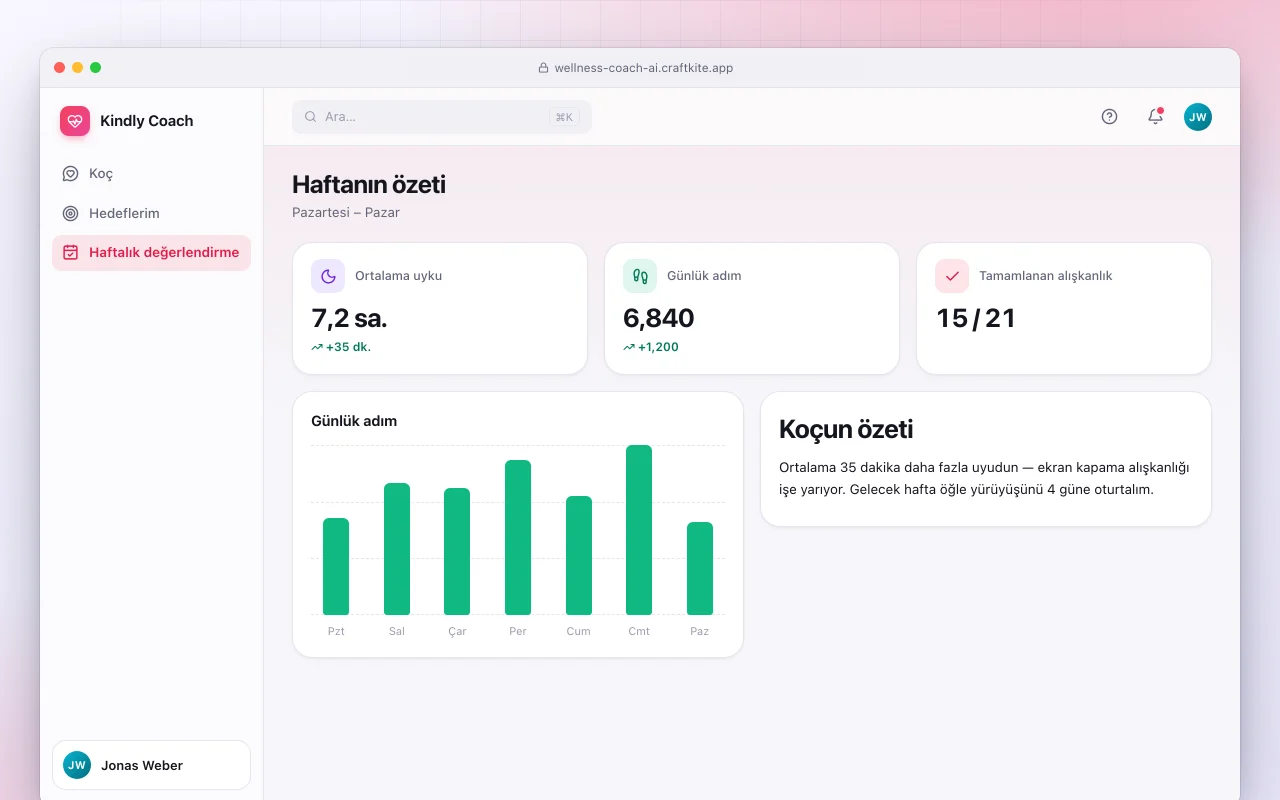Open the JW profile avatar in top bar
This screenshot has height=800, width=1280.
click(x=1198, y=117)
